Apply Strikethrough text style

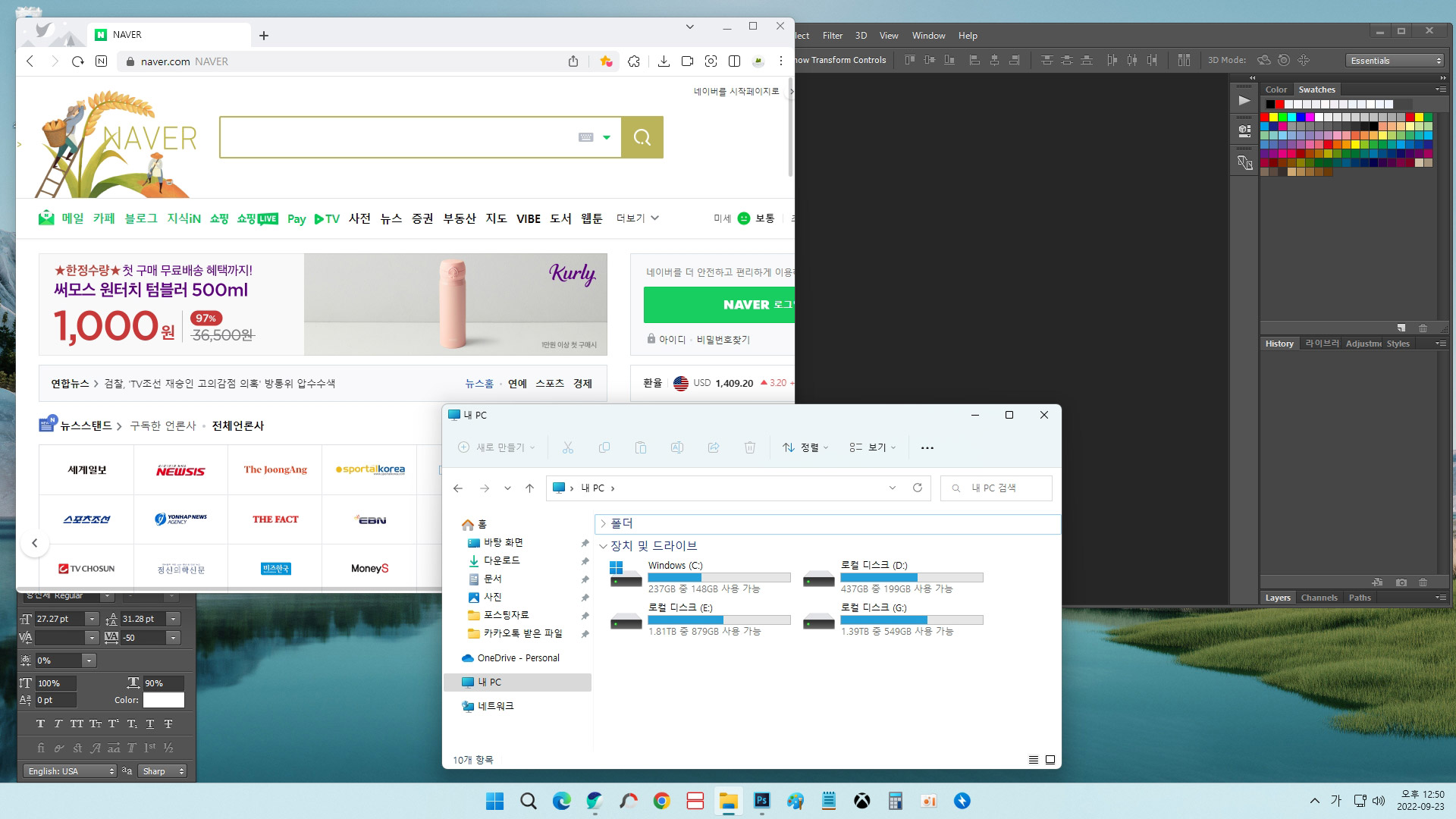tap(168, 723)
